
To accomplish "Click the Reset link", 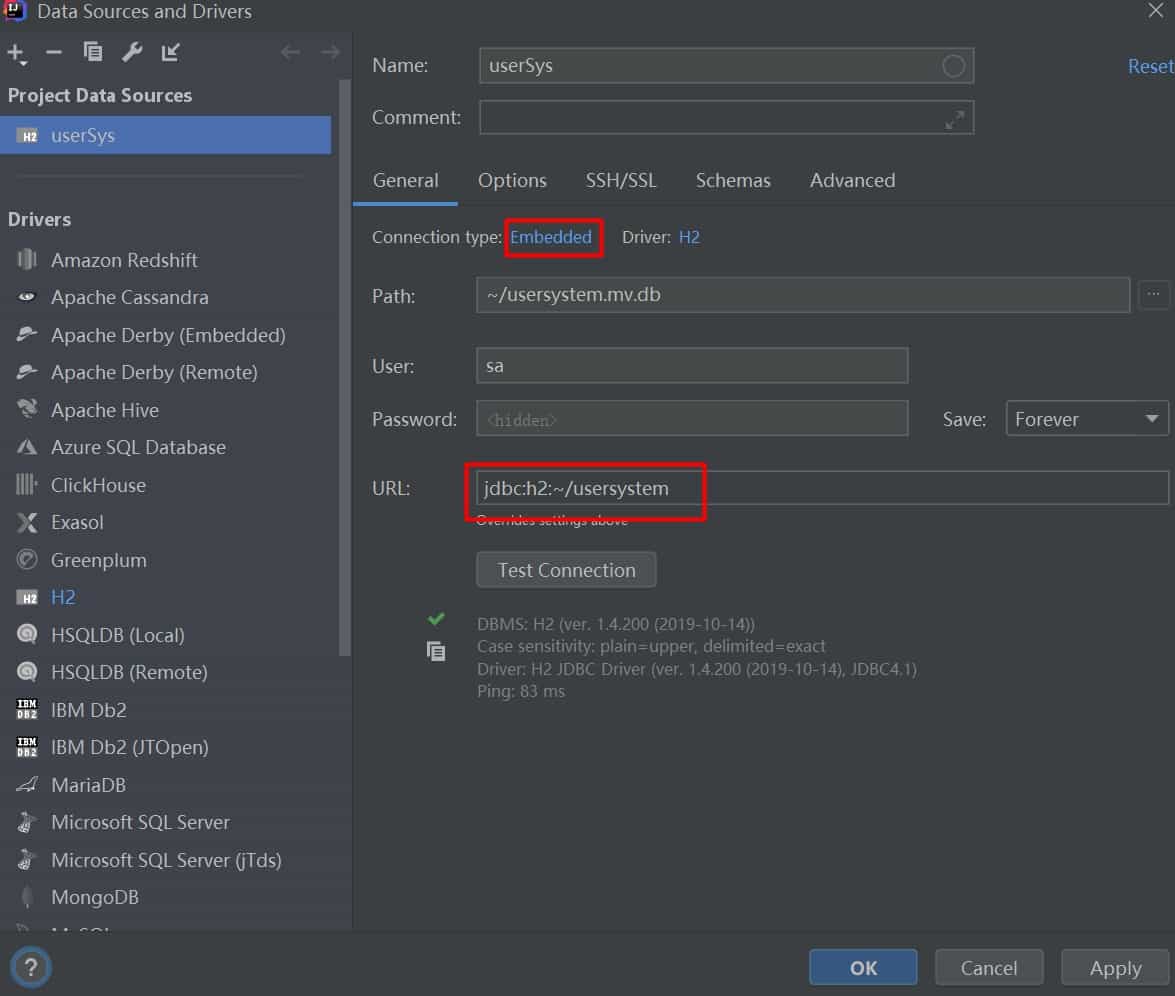I will [1150, 67].
